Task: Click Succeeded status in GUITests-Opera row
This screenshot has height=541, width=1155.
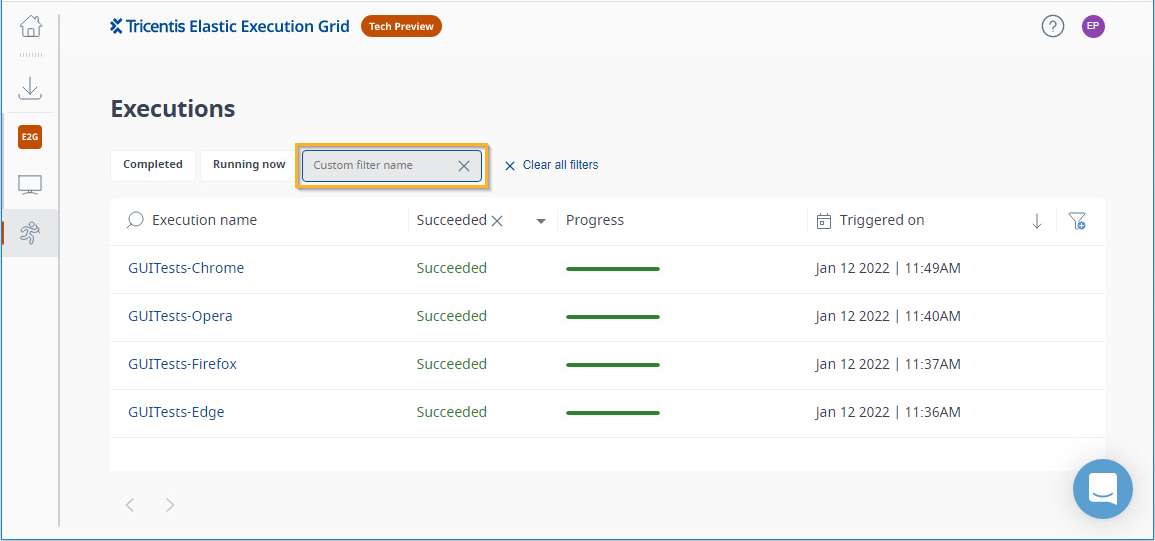Action: click(452, 316)
